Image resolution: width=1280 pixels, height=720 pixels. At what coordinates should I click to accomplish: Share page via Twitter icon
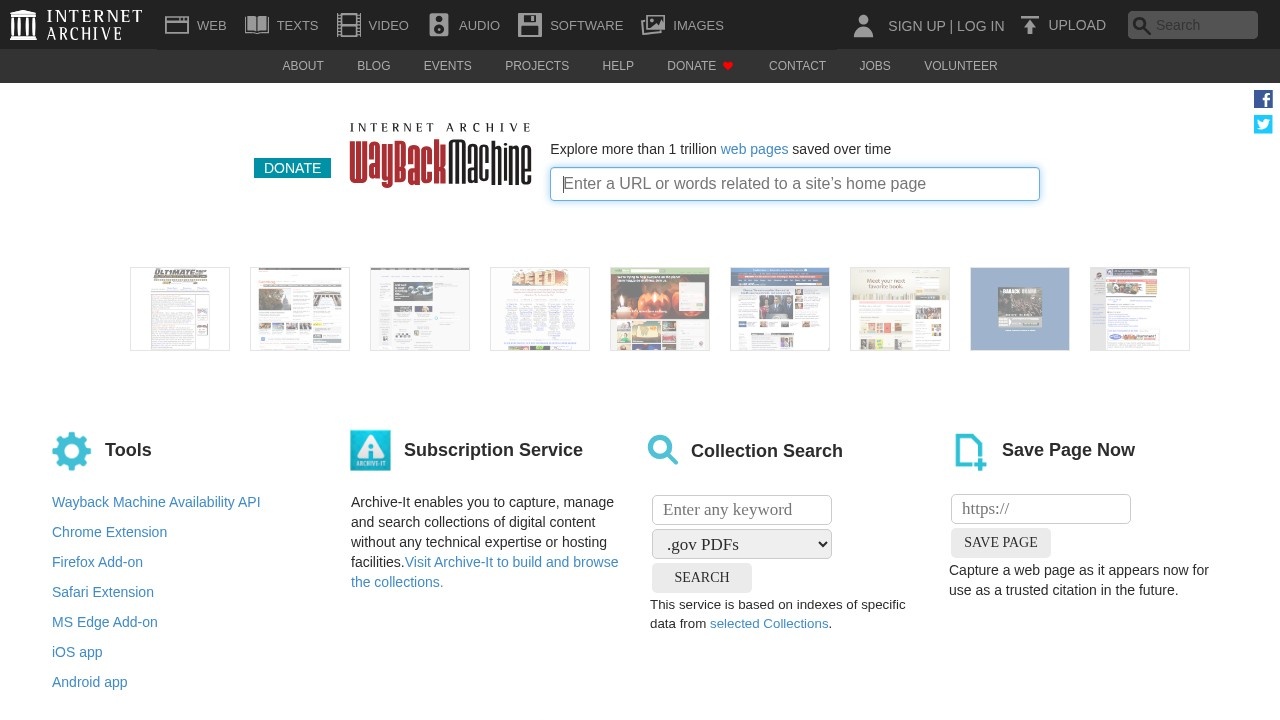(x=1263, y=124)
